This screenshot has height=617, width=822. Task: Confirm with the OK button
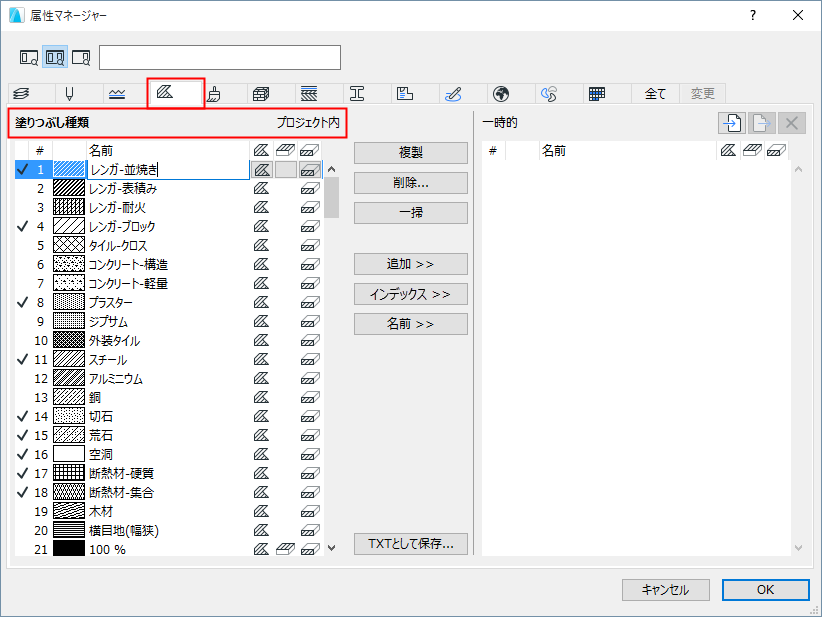point(765,590)
